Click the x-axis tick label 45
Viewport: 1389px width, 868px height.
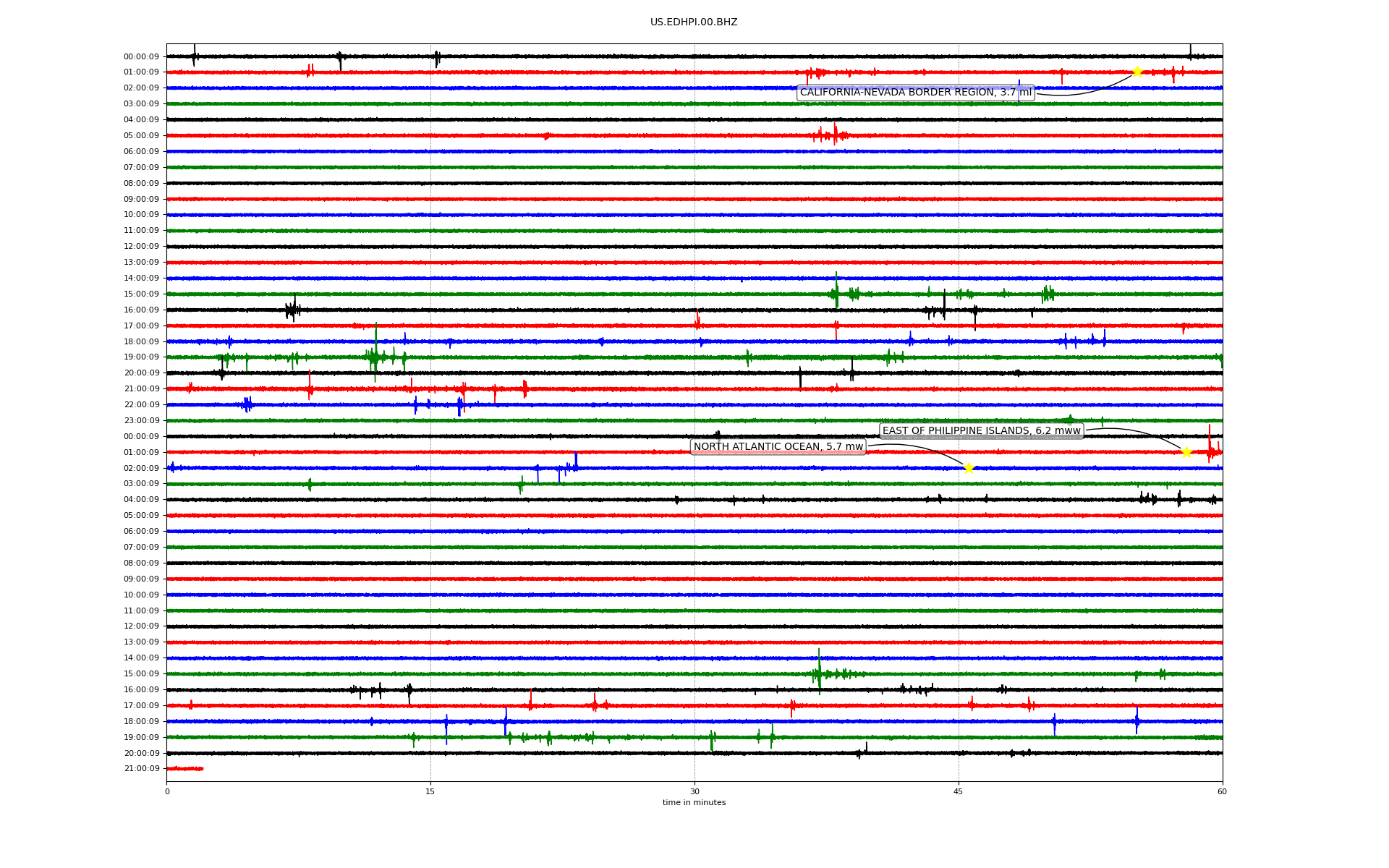(x=959, y=791)
